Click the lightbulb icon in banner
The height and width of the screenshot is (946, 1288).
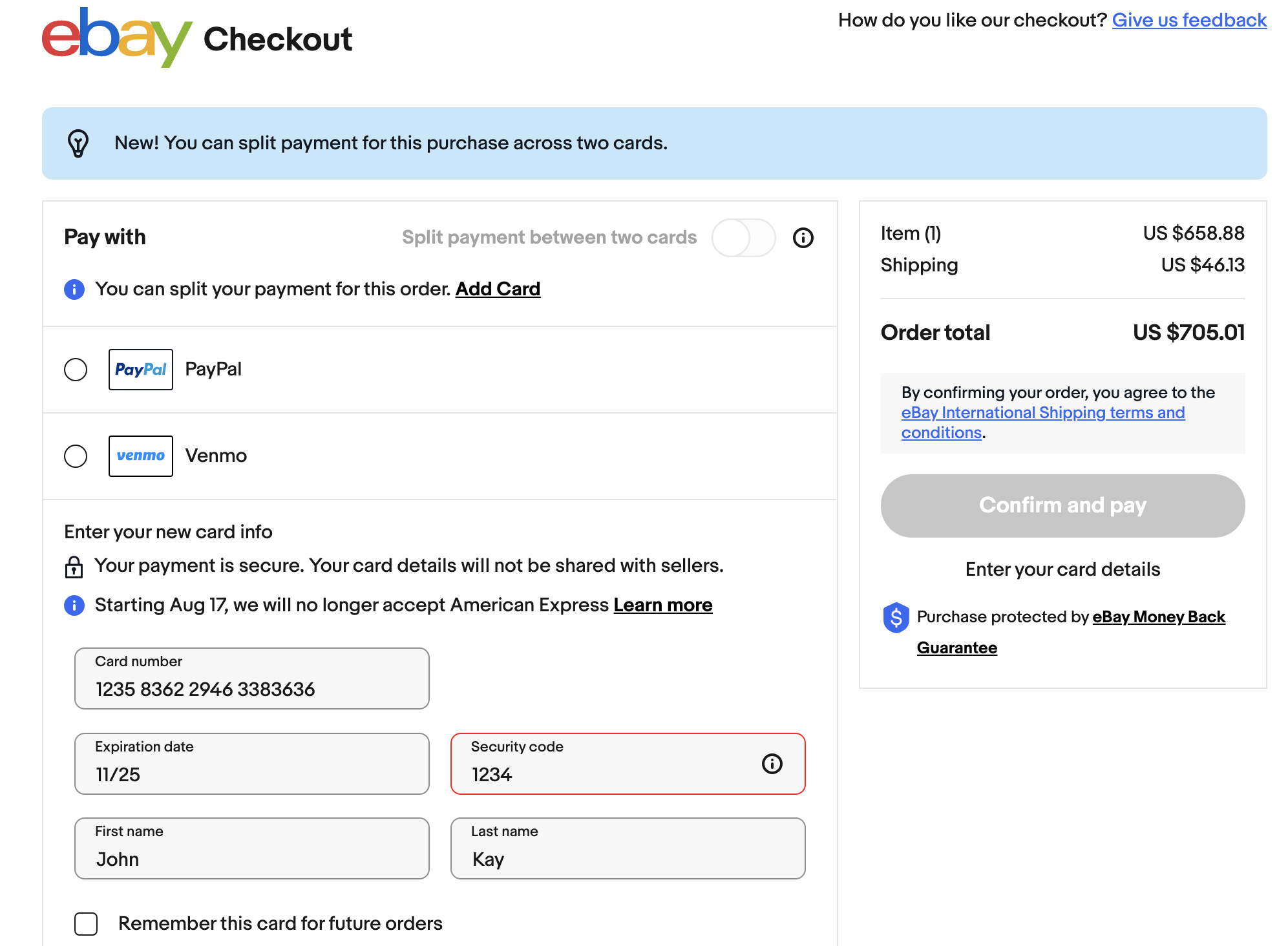click(78, 143)
